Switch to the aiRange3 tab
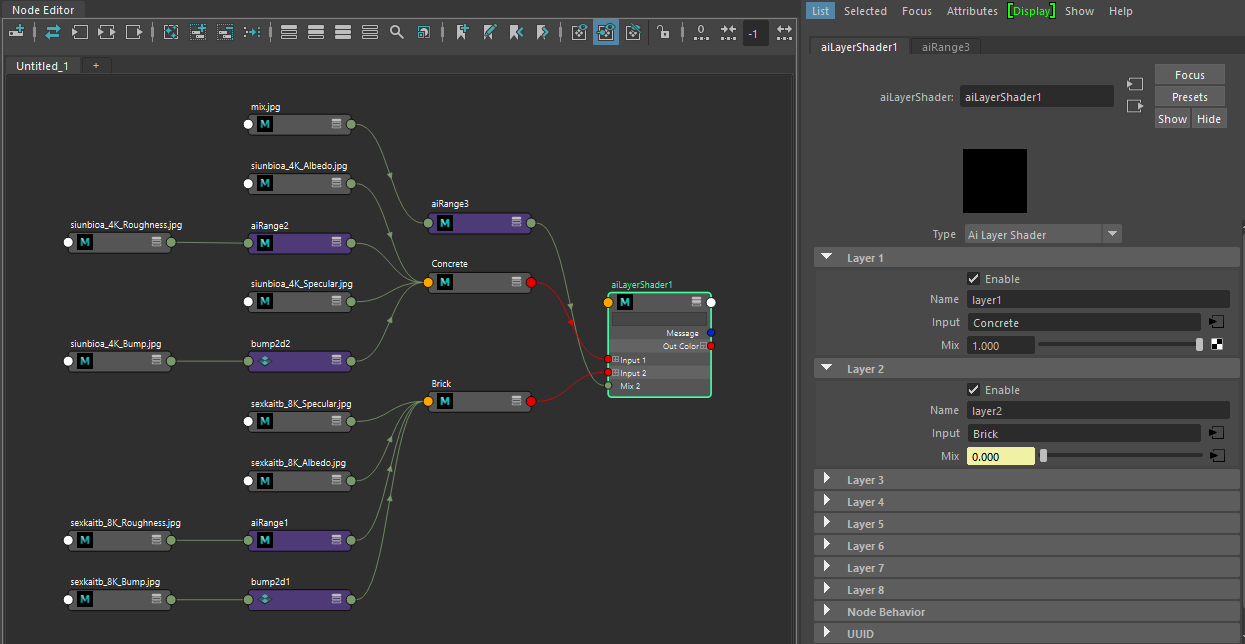Screen dimensions: 1245x644 [x=944, y=46]
